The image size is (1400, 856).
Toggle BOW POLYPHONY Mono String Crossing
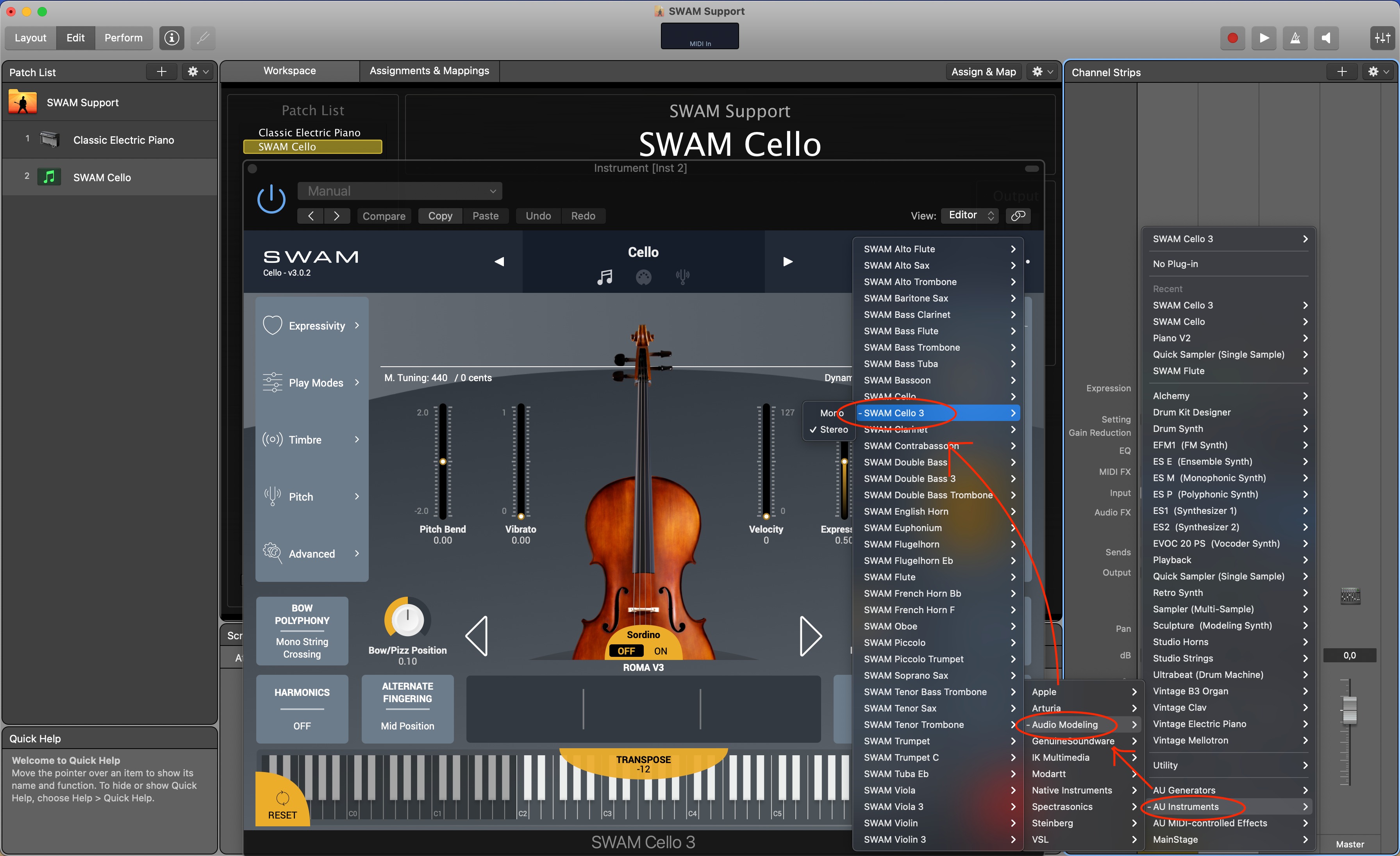click(x=302, y=631)
